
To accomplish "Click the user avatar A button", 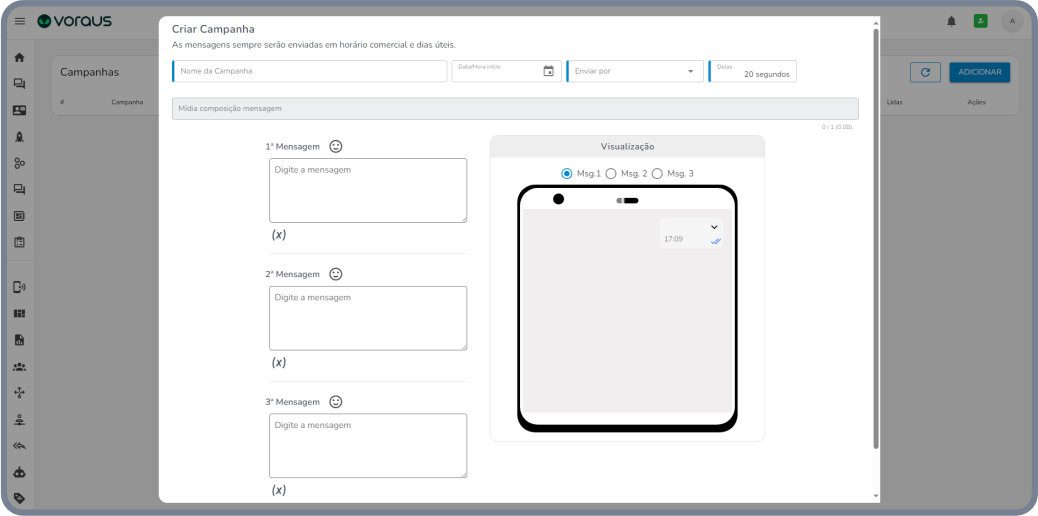I will pos(1012,21).
